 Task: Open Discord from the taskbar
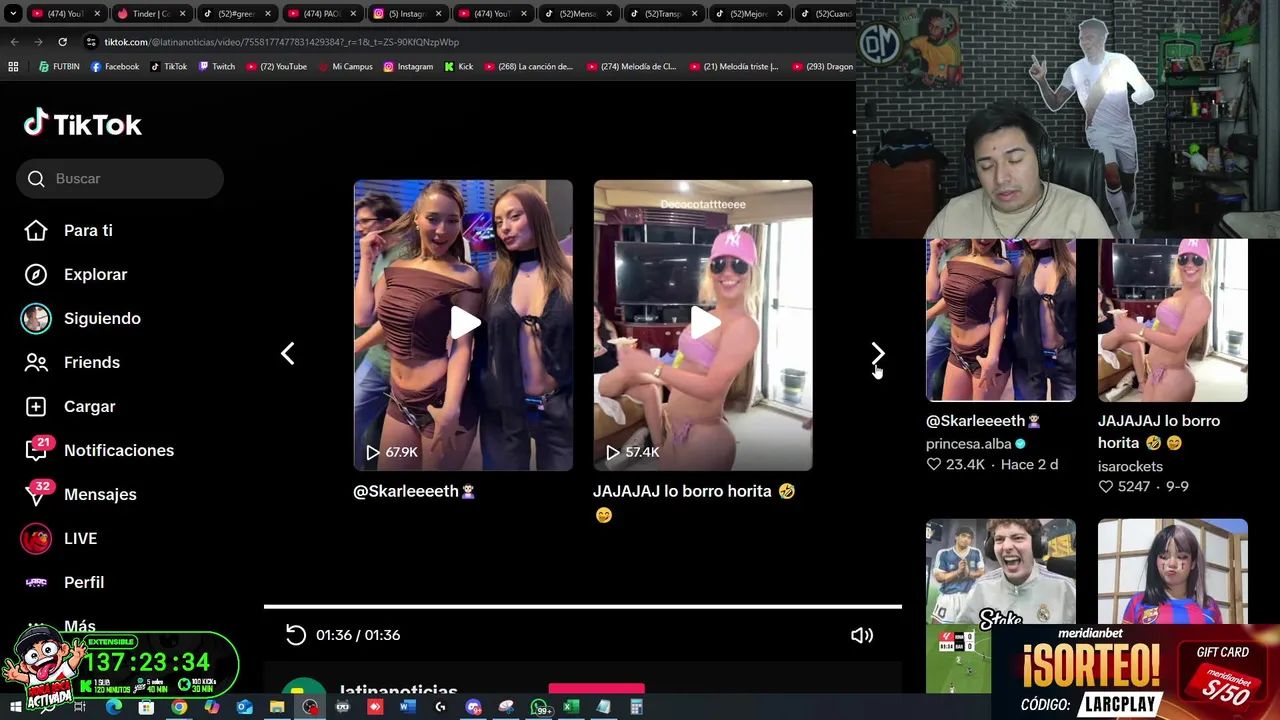(x=474, y=707)
